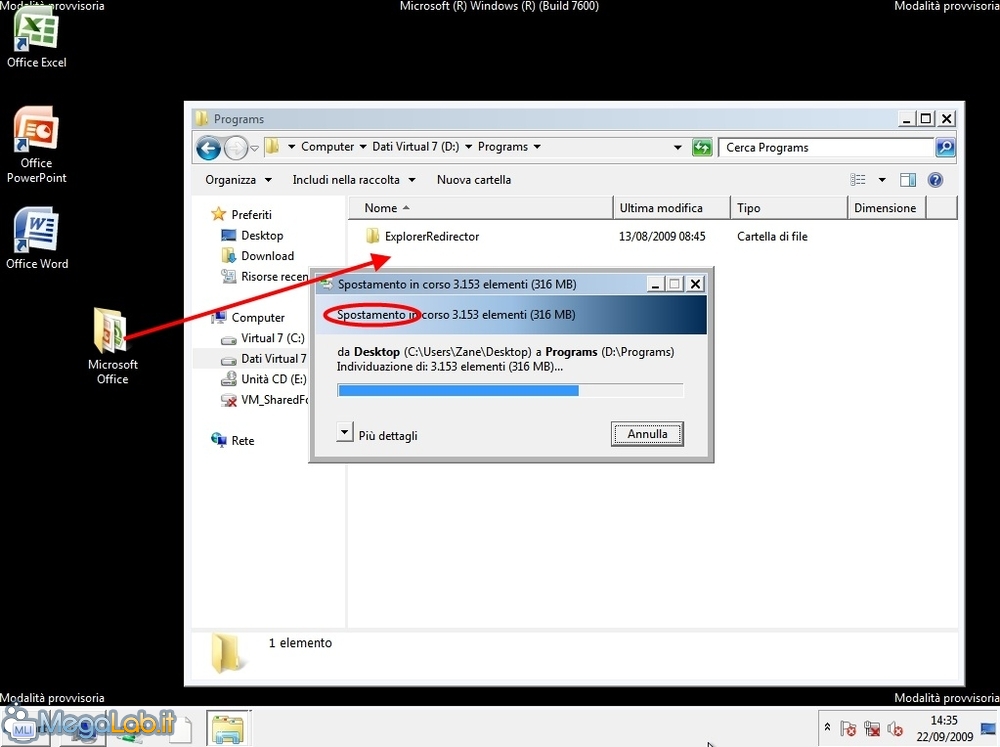The width and height of the screenshot is (1000, 747).
Task: Click the date 13/08/2009 08:45 cell
Action: pyautogui.click(x=662, y=237)
